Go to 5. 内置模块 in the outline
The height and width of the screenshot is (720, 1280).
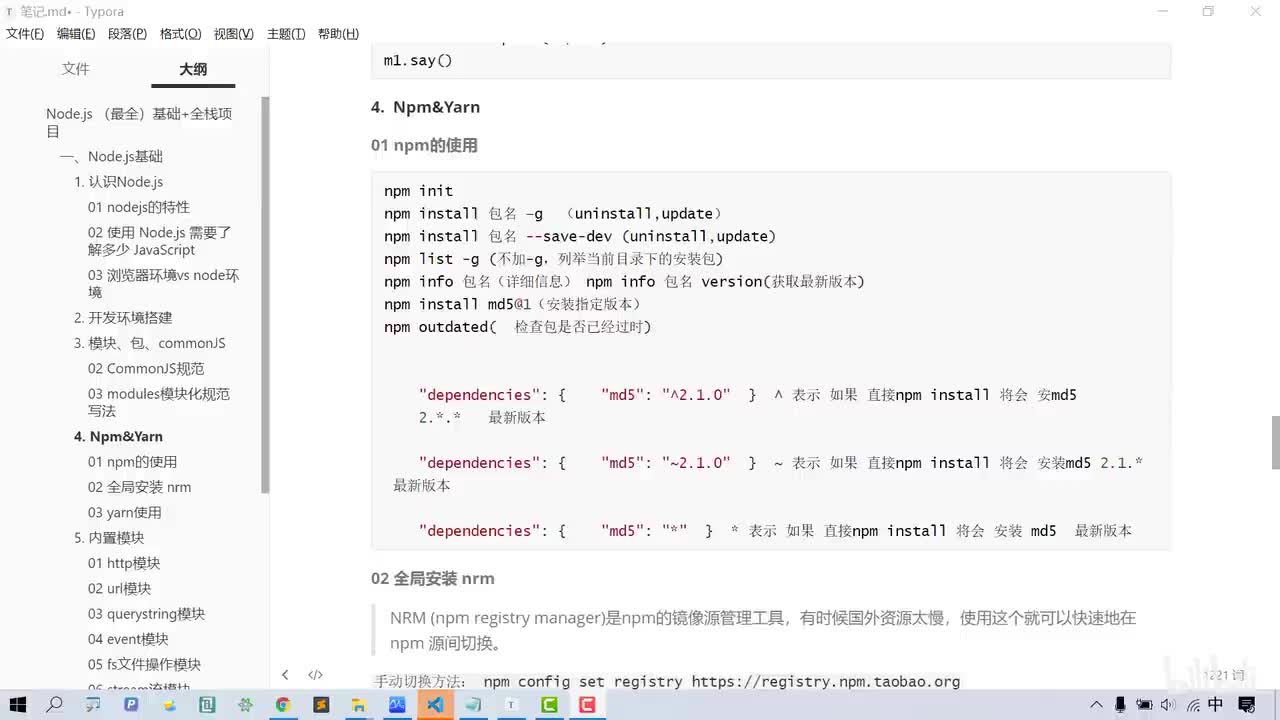click(x=109, y=538)
